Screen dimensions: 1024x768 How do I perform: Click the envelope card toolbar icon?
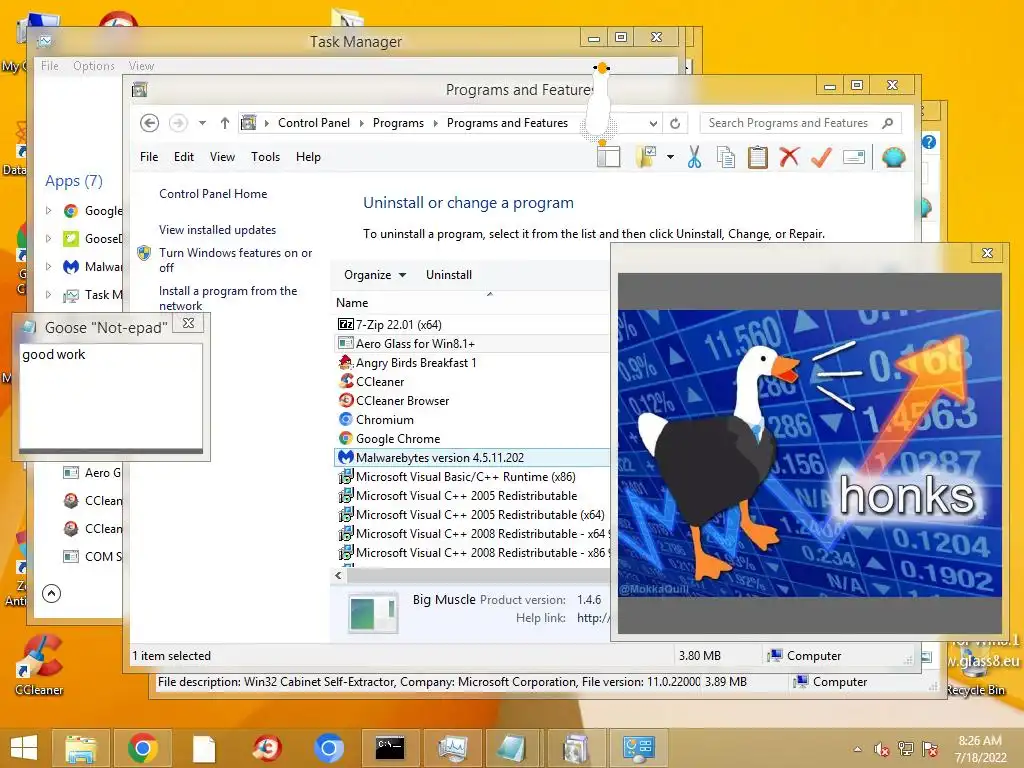click(x=854, y=157)
